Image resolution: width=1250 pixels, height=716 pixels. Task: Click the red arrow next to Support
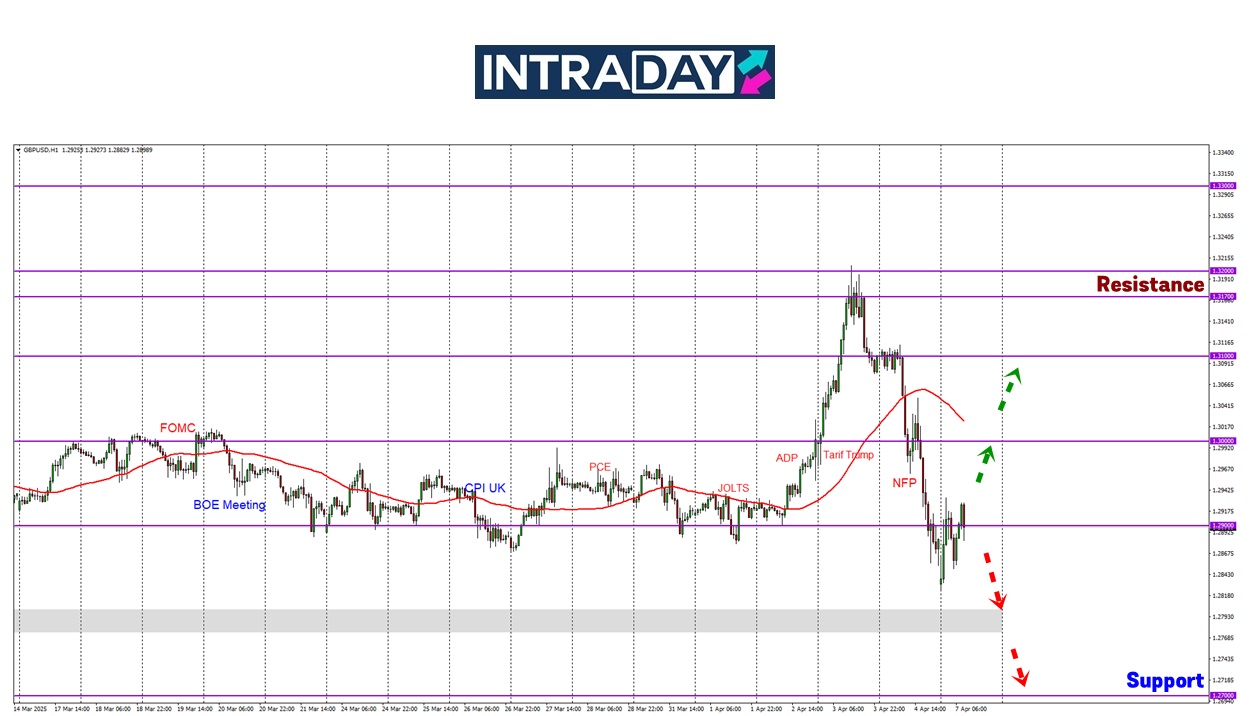1016,663
